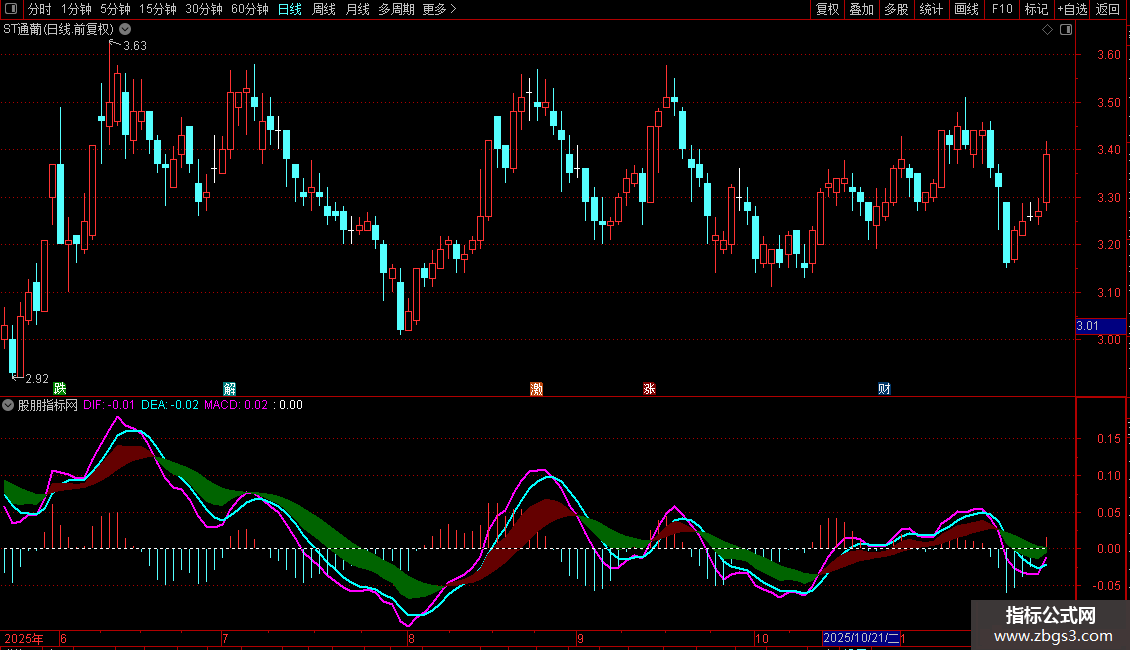Click the diamond icon near the price axis
The image size is (1130, 650).
pos(1047,30)
